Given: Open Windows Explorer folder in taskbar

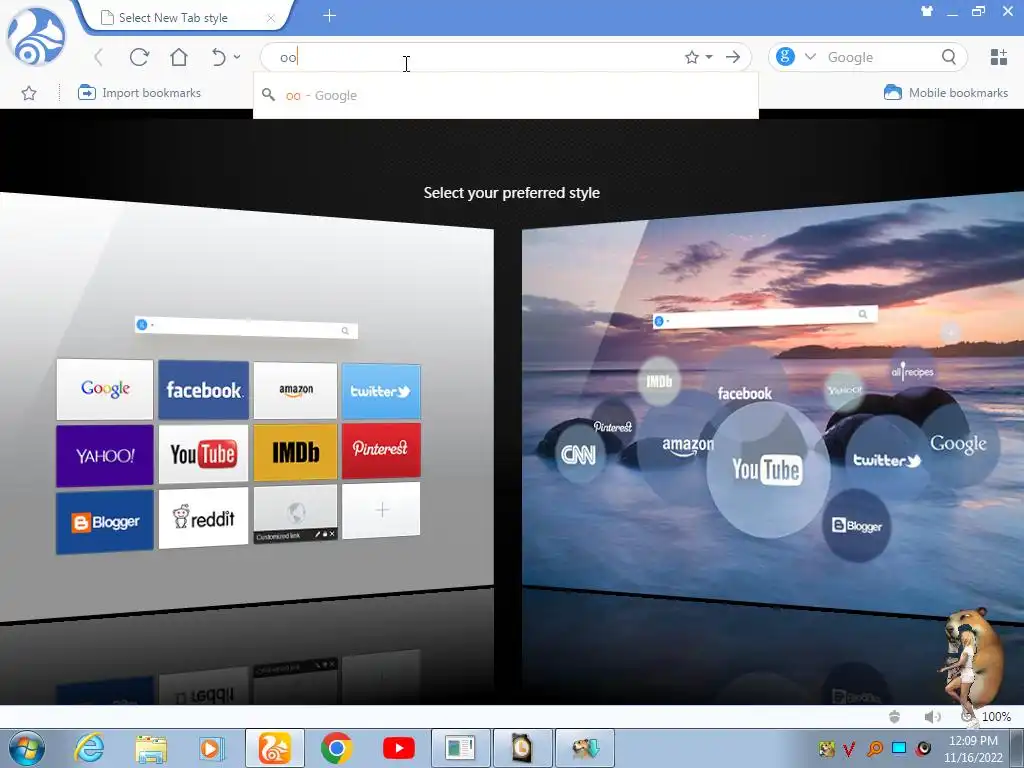Looking at the screenshot, I should coord(151,749).
